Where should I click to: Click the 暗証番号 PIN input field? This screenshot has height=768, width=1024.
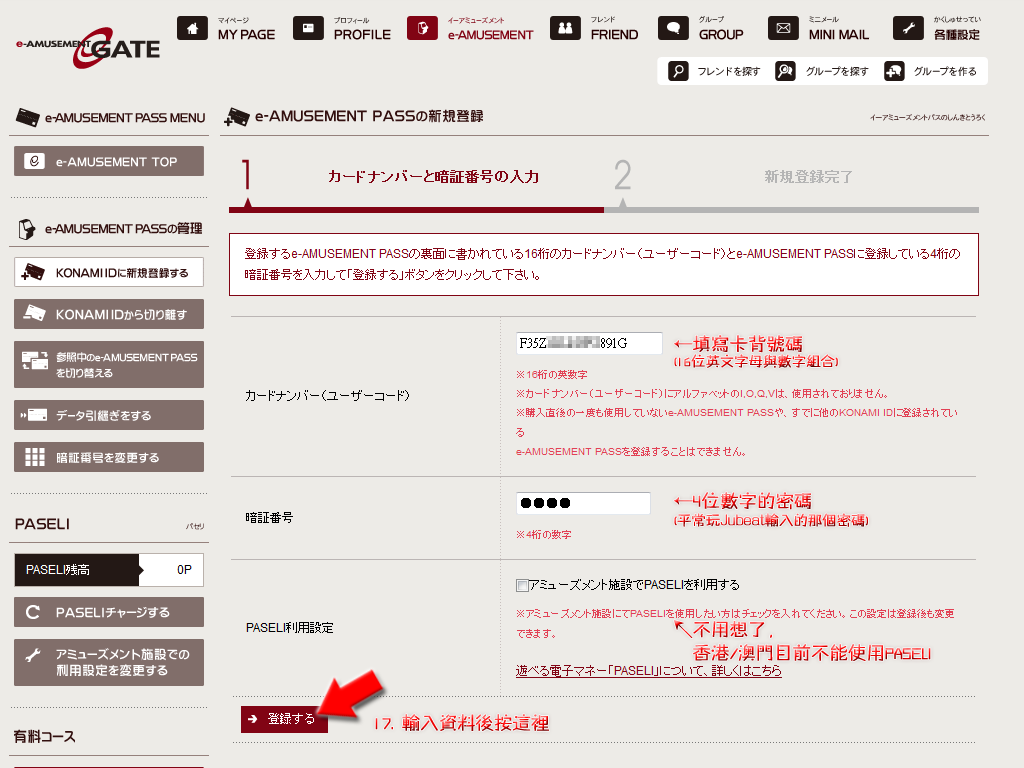pos(583,503)
